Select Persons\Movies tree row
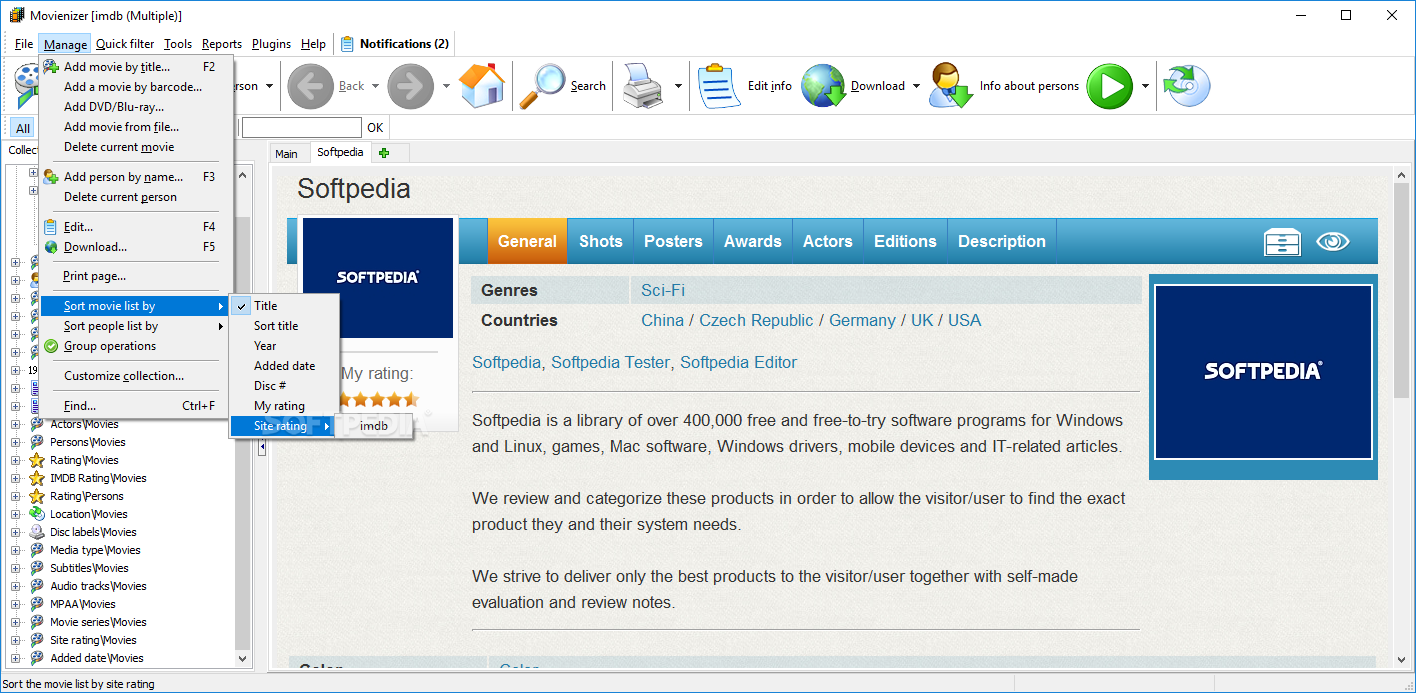This screenshot has width=1416, height=693. 88,442
